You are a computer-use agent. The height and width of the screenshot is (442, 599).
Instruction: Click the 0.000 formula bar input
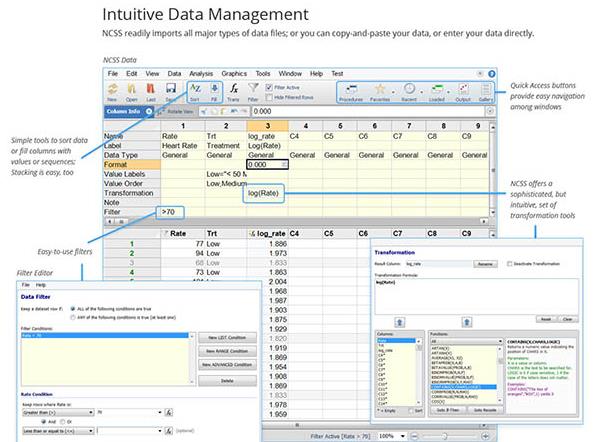pyautogui.click(x=367, y=112)
